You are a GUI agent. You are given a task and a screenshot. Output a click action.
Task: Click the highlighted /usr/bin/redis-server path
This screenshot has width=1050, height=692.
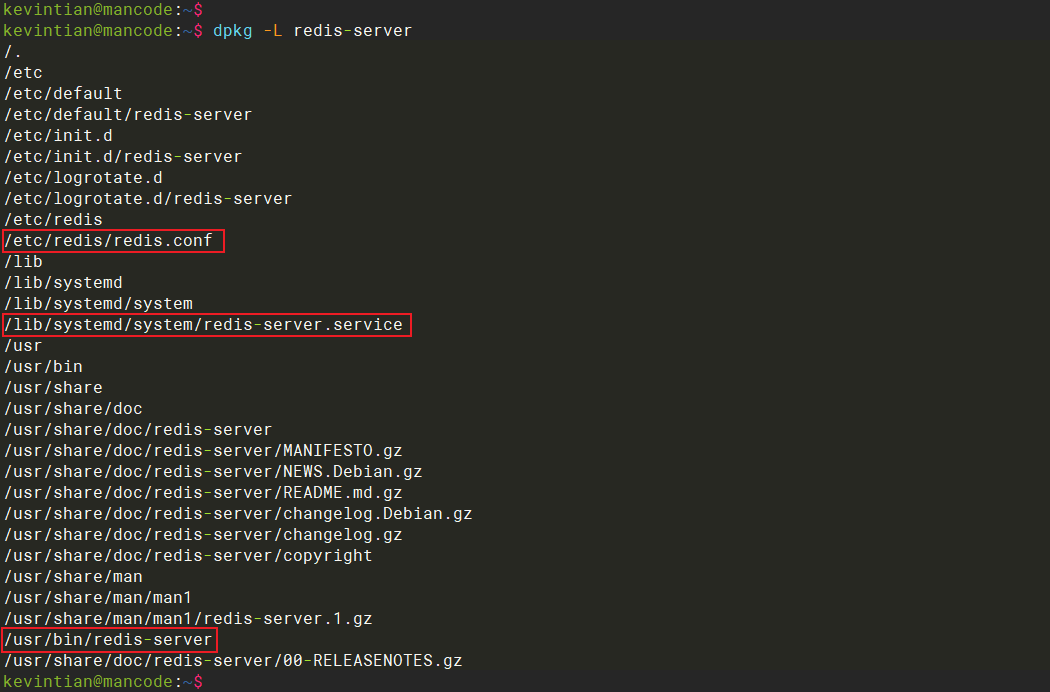(x=108, y=640)
